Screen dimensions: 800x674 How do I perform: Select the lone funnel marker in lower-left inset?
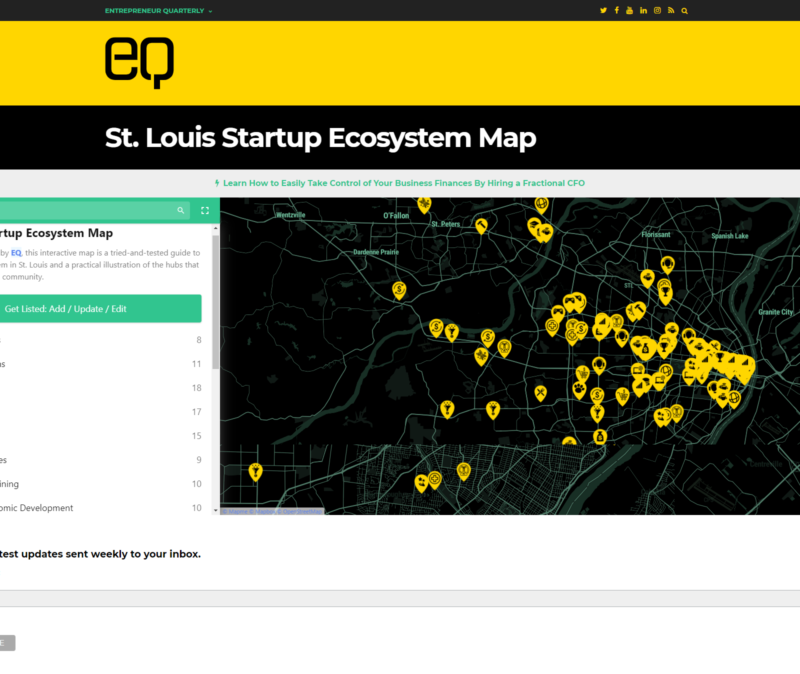point(256,472)
